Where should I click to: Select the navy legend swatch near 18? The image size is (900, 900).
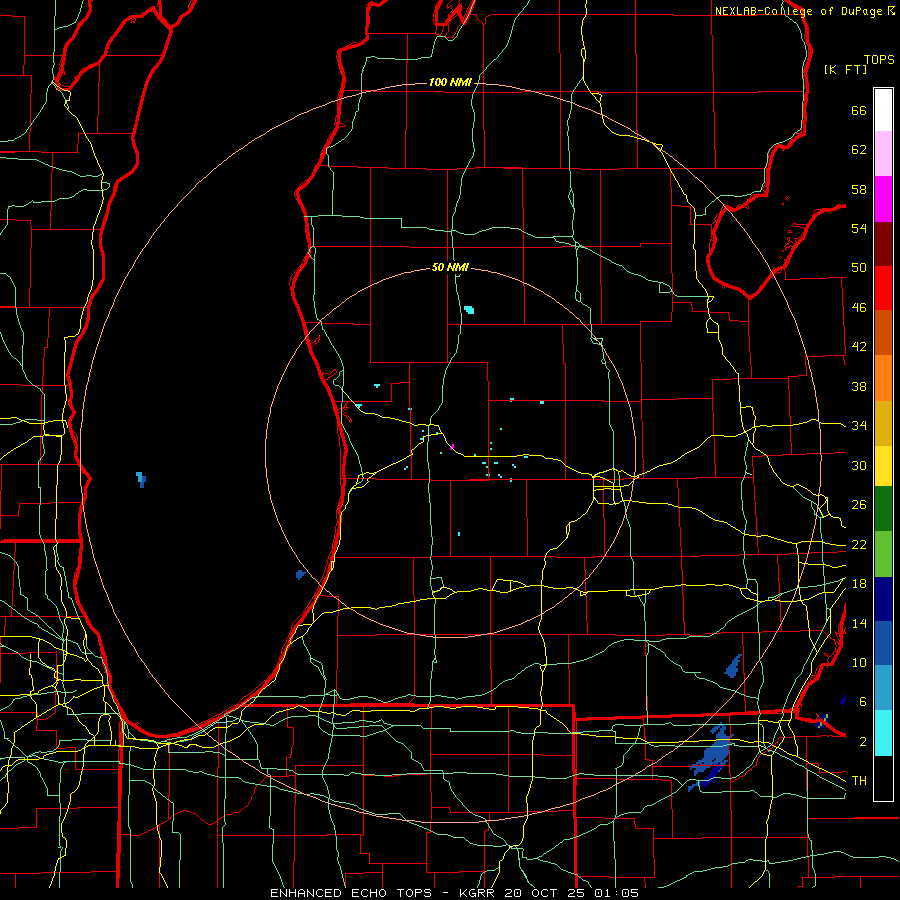[883, 599]
